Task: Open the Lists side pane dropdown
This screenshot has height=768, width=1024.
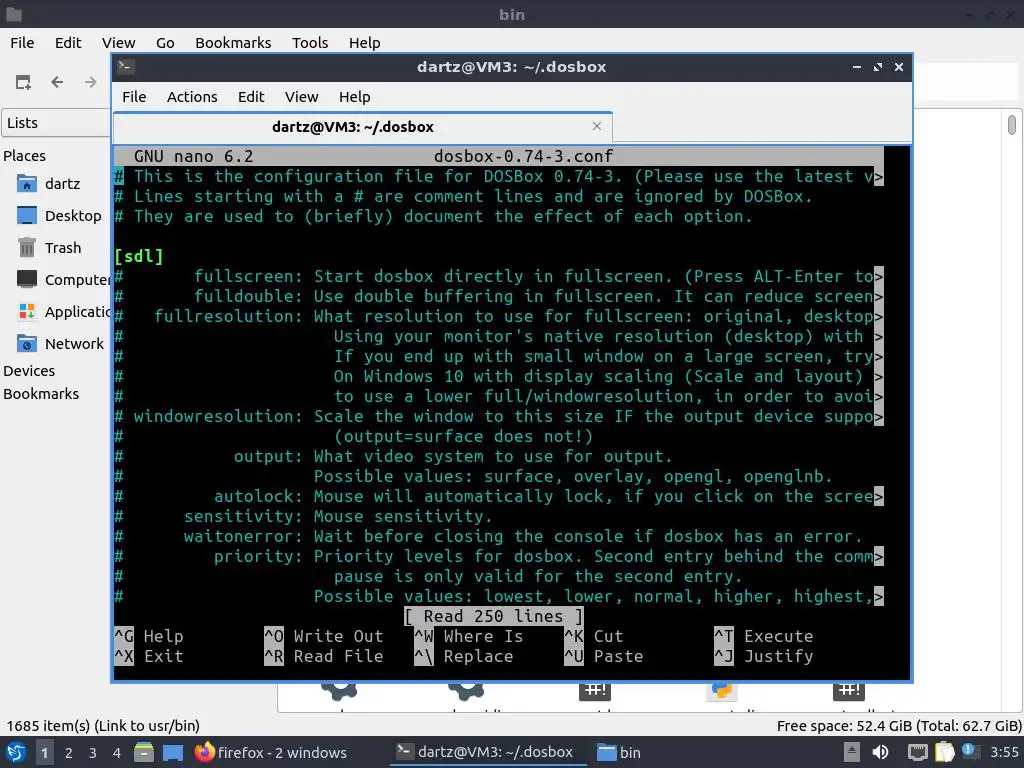Action: pos(56,123)
